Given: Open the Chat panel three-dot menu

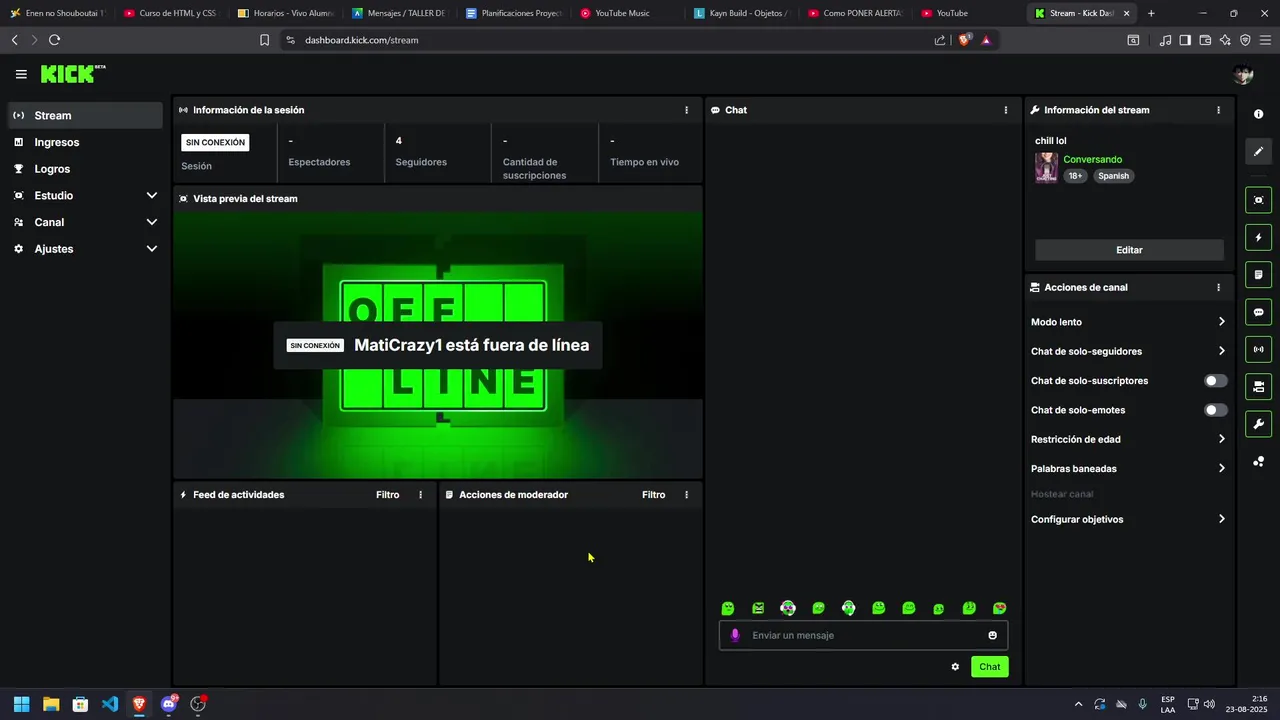Looking at the screenshot, I should (1006, 110).
